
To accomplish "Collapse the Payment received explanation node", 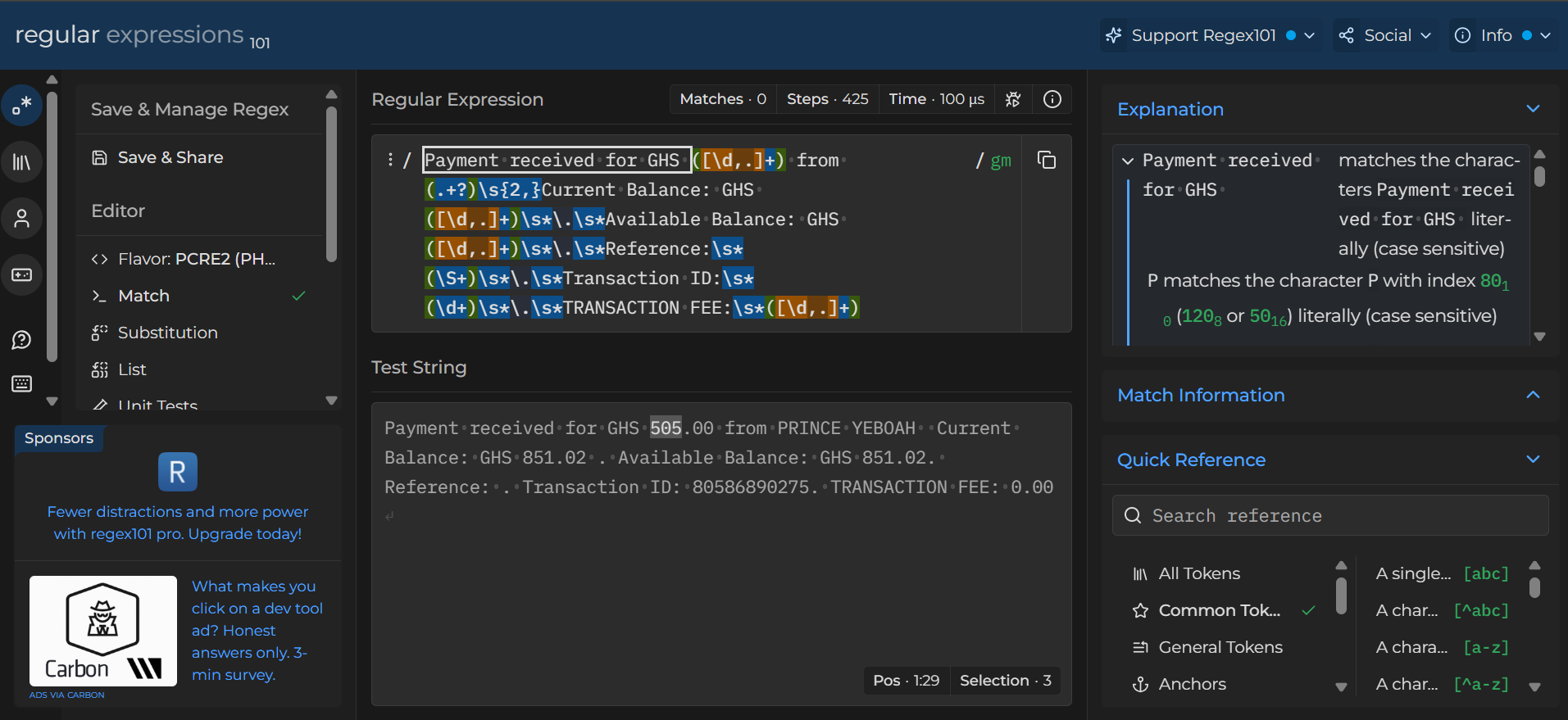I will [1128, 161].
